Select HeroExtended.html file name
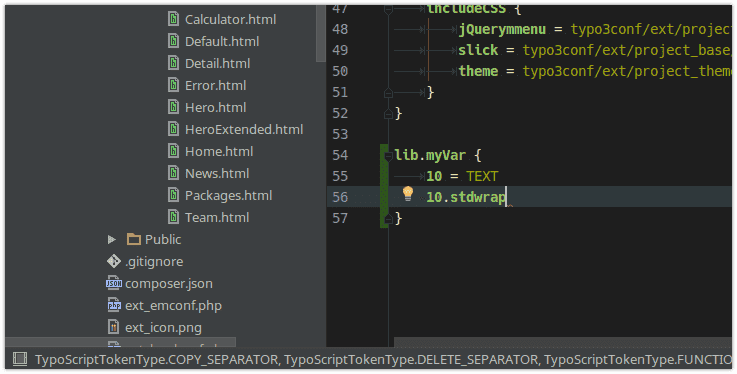The width and height of the screenshot is (737, 374). pos(244,129)
